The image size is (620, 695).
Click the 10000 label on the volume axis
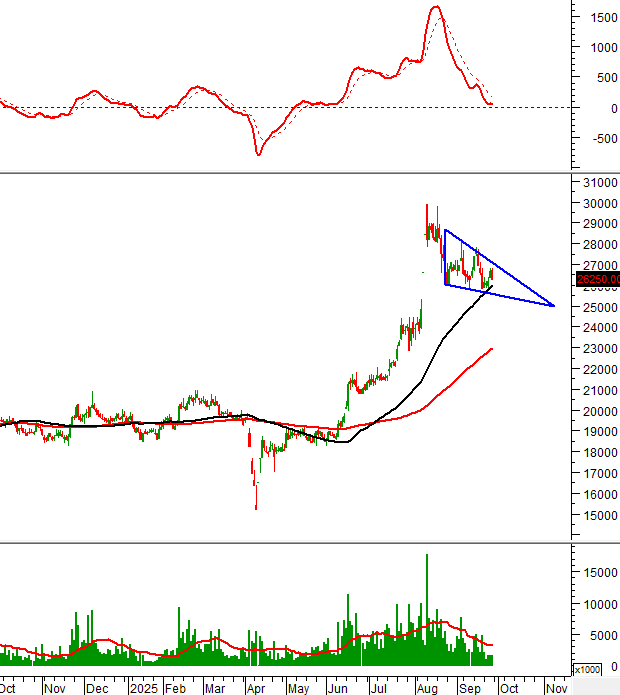click(x=594, y=604)
